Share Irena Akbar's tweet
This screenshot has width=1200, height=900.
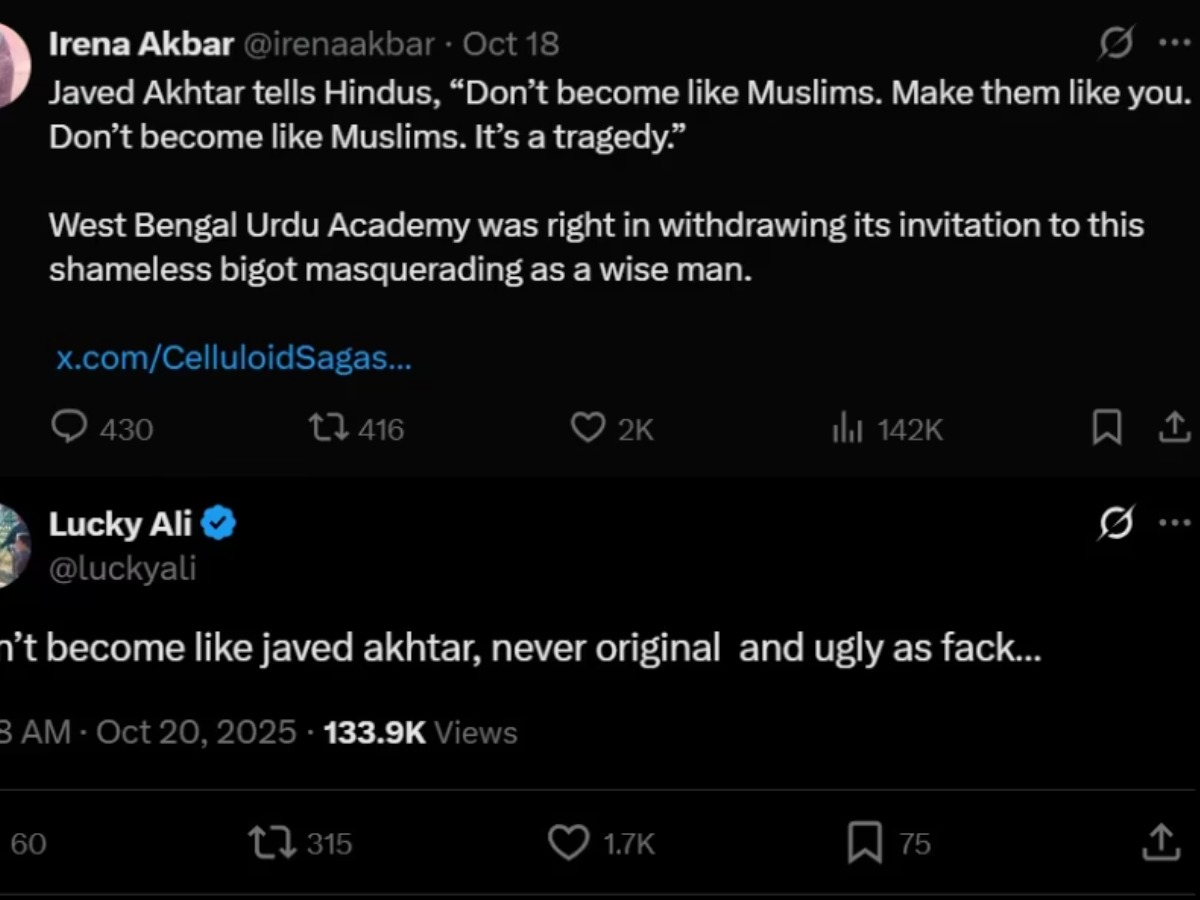coord(1173,429)
